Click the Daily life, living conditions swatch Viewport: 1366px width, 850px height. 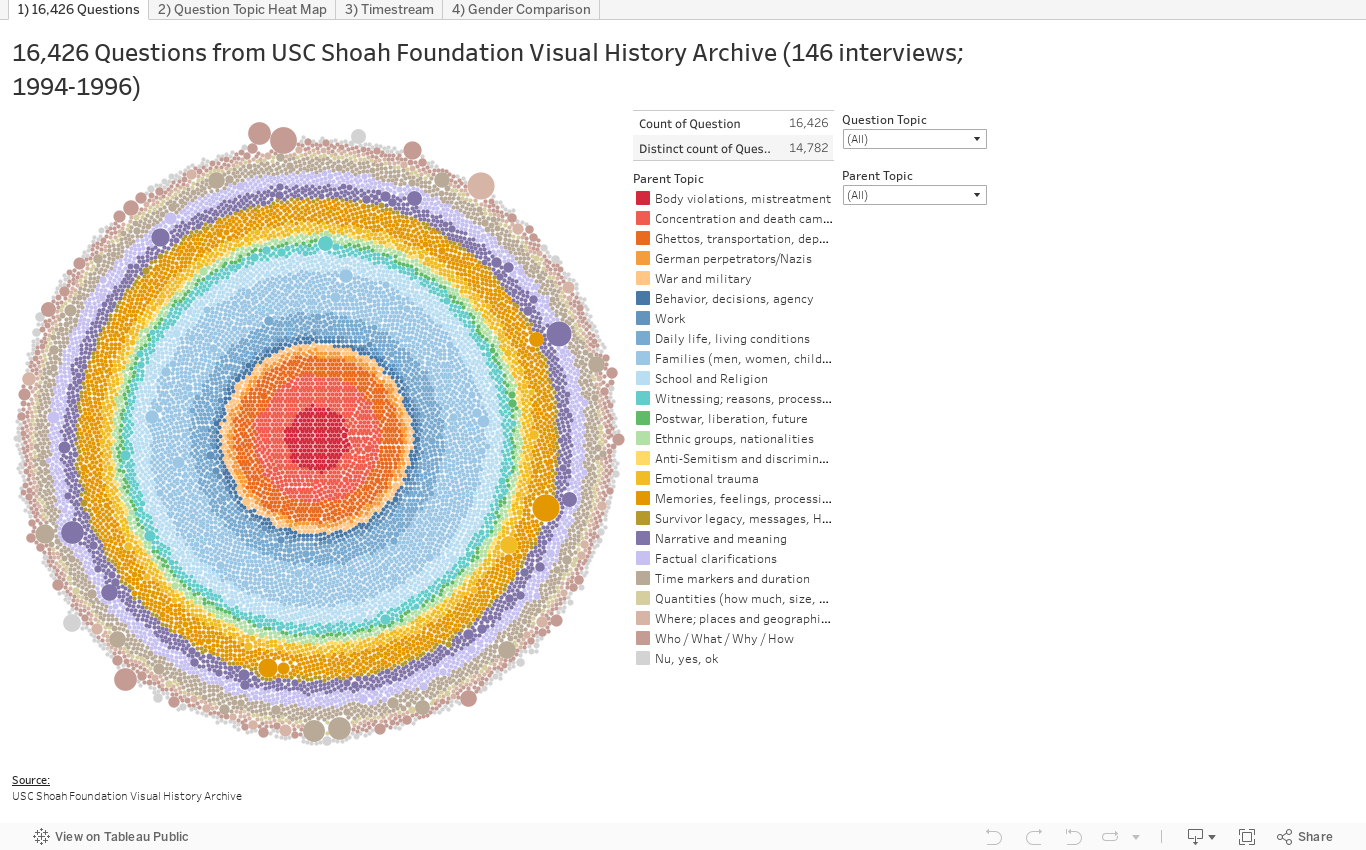pyautogui.click(x=643, y=339)
